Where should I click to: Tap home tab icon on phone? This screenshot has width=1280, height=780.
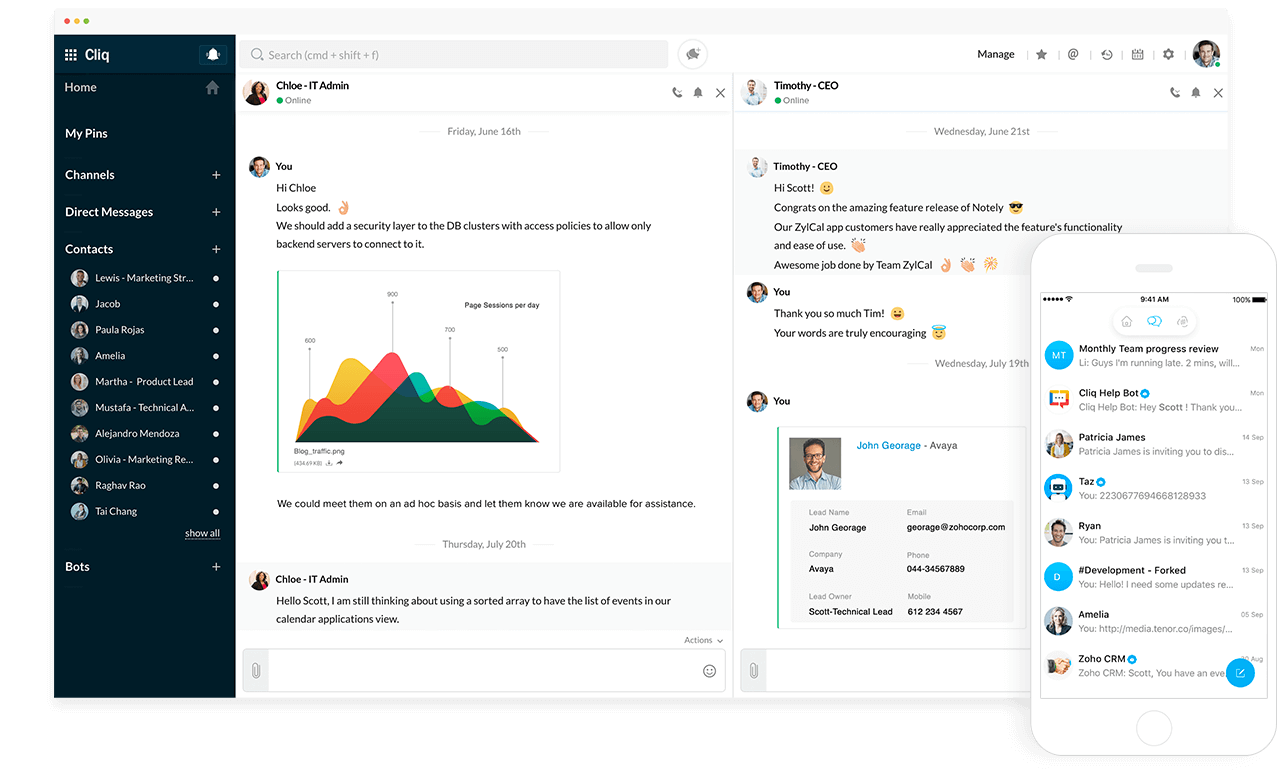pos(1126,321)
